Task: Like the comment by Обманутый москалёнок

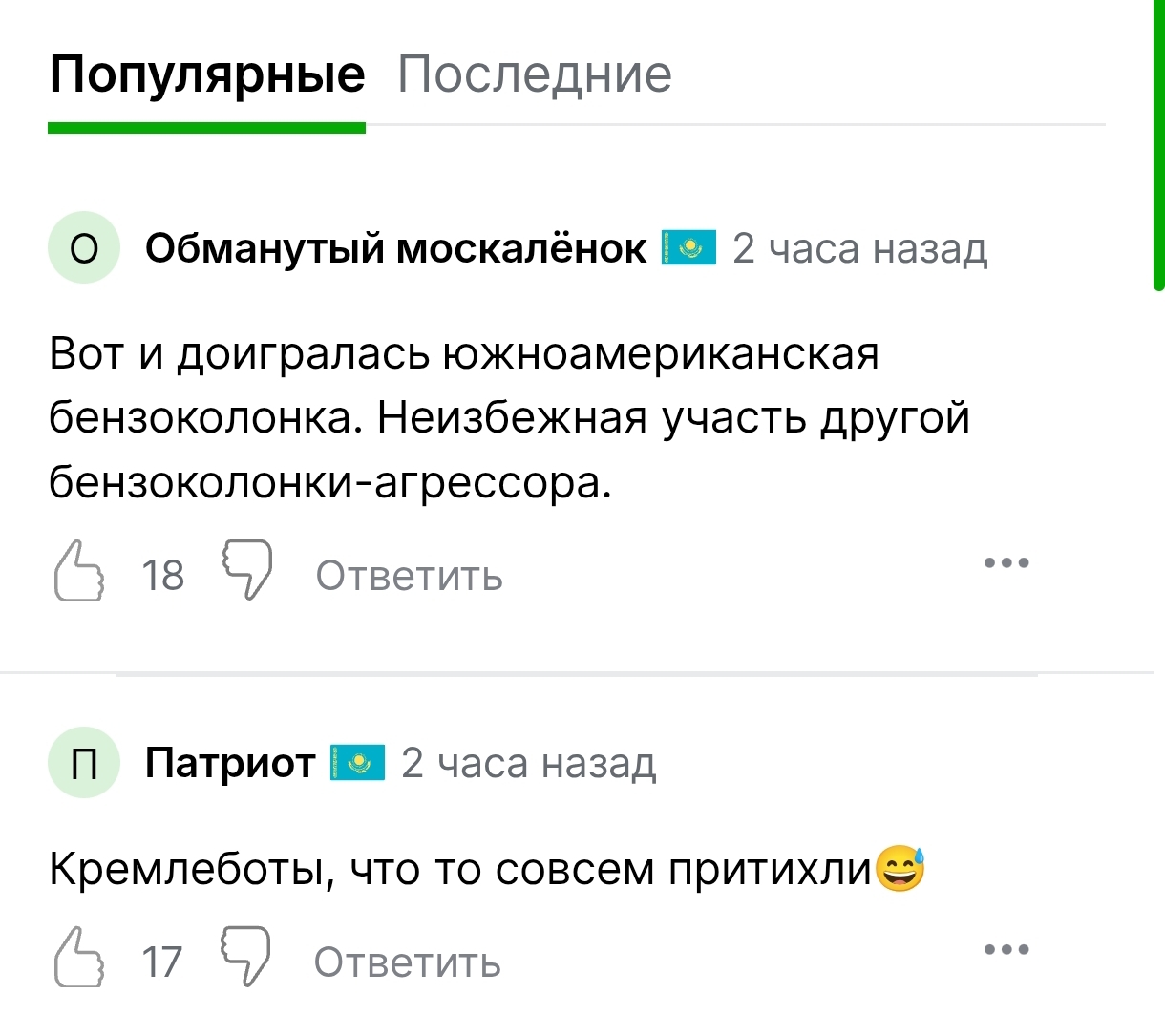Action: click(x=78, y=572)
